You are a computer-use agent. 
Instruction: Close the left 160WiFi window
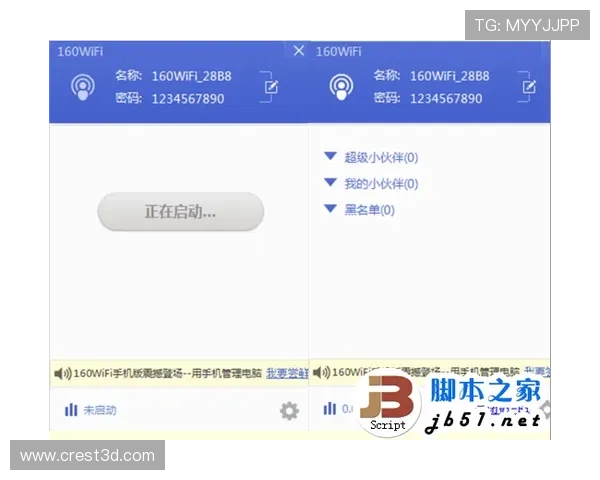299,51
